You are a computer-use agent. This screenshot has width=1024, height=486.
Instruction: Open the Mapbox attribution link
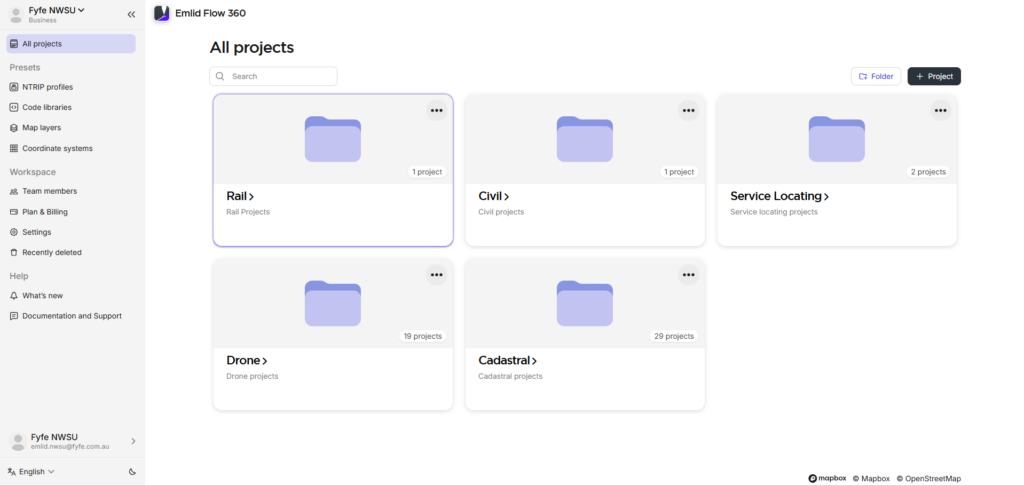(x=871, y=479)
